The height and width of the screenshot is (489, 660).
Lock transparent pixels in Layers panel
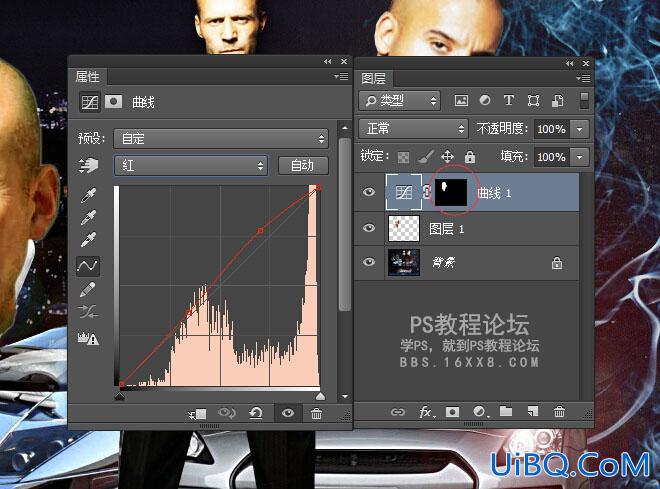pyautogui.click(x=403, y=158)
